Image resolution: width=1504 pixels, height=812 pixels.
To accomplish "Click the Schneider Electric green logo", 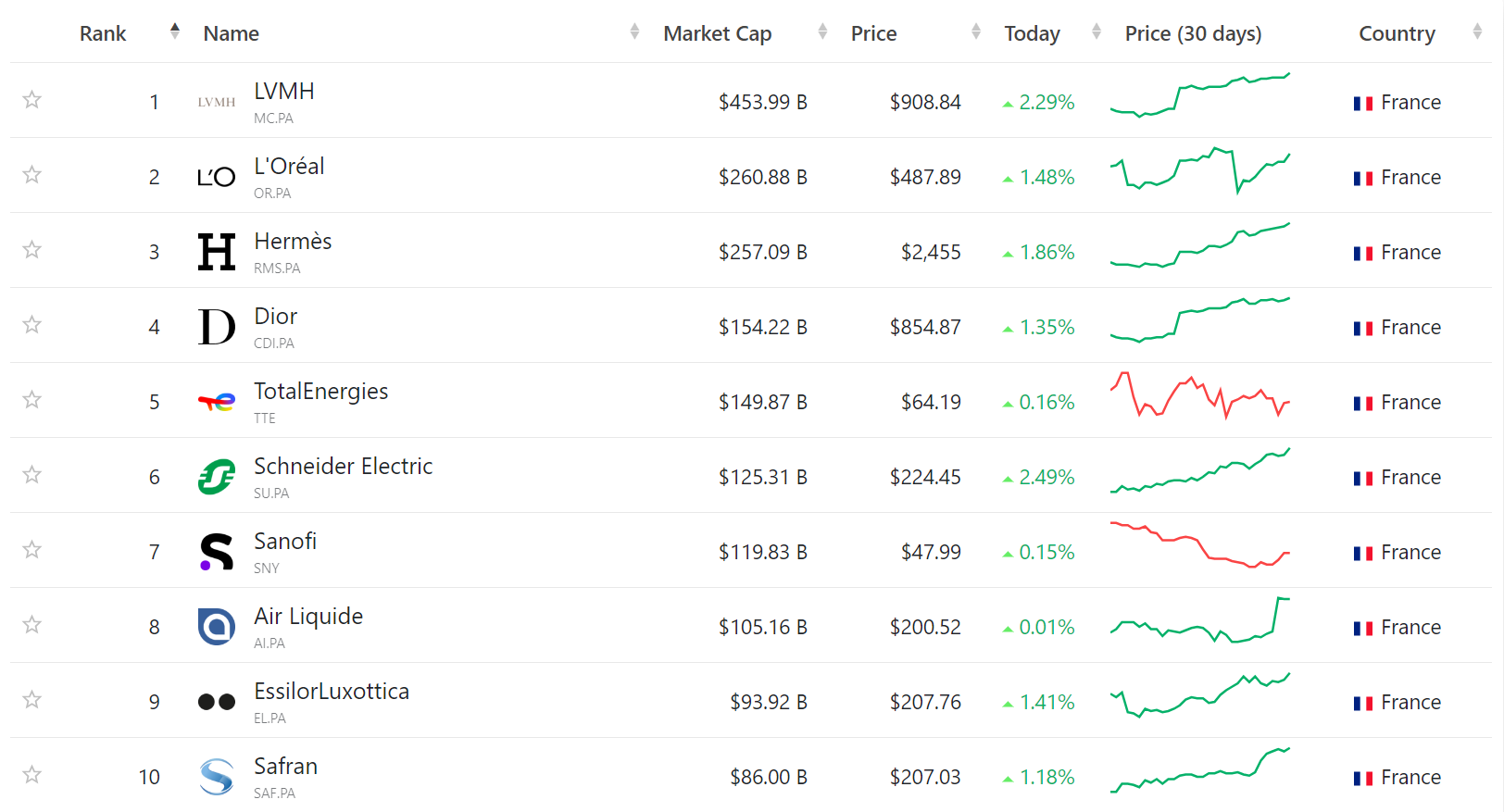I will point(217,477).
